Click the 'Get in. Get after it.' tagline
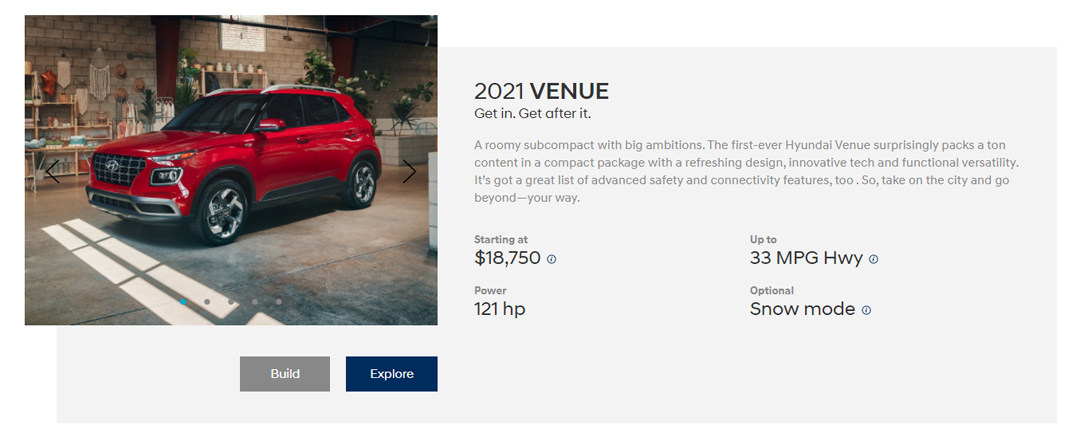The width and height of the screenshot is (1080, 433). 539,114
